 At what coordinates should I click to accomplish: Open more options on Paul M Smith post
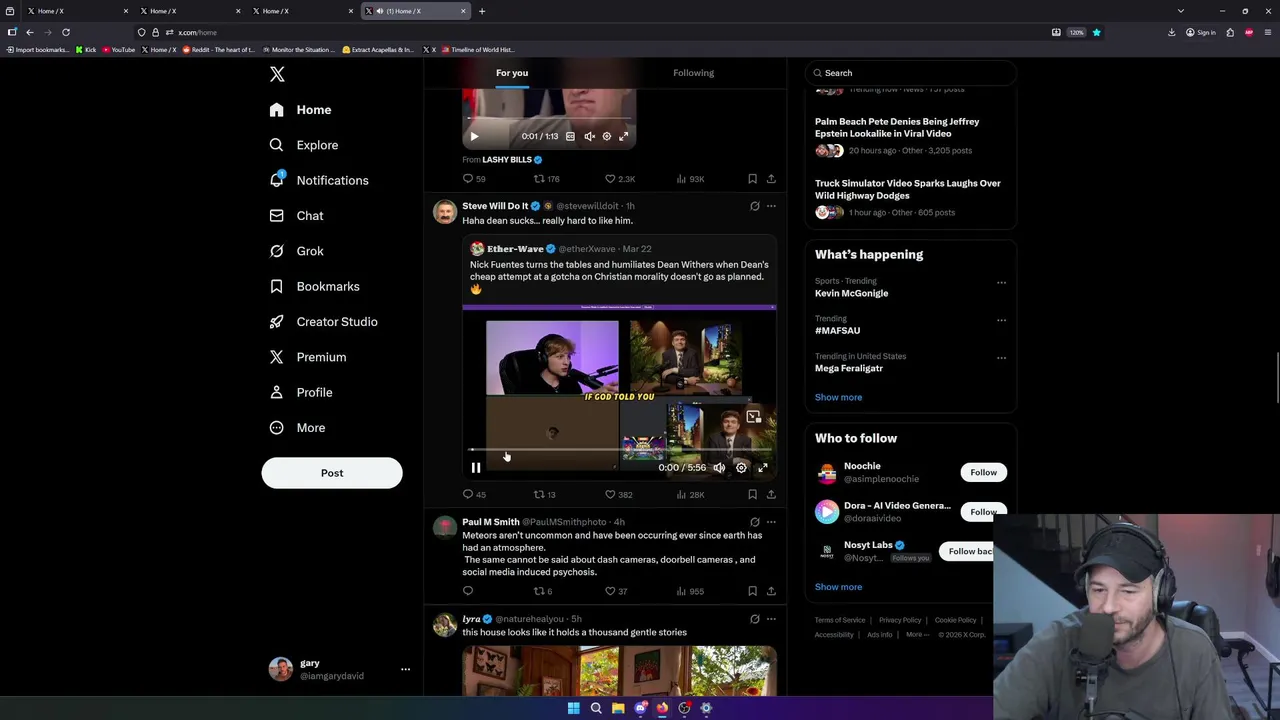pos(771,522)
